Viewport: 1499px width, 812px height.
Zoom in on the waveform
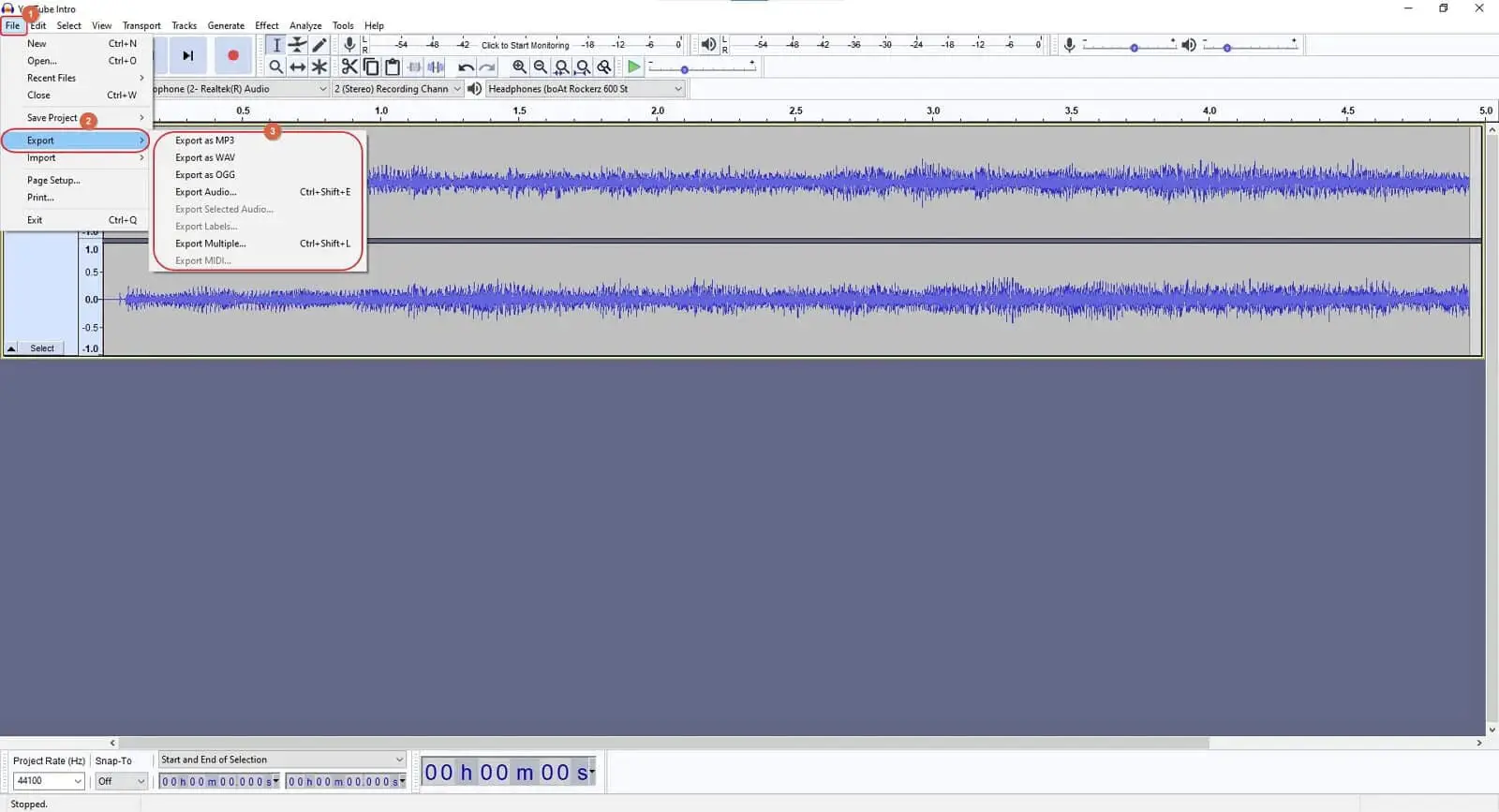point(519,66)
